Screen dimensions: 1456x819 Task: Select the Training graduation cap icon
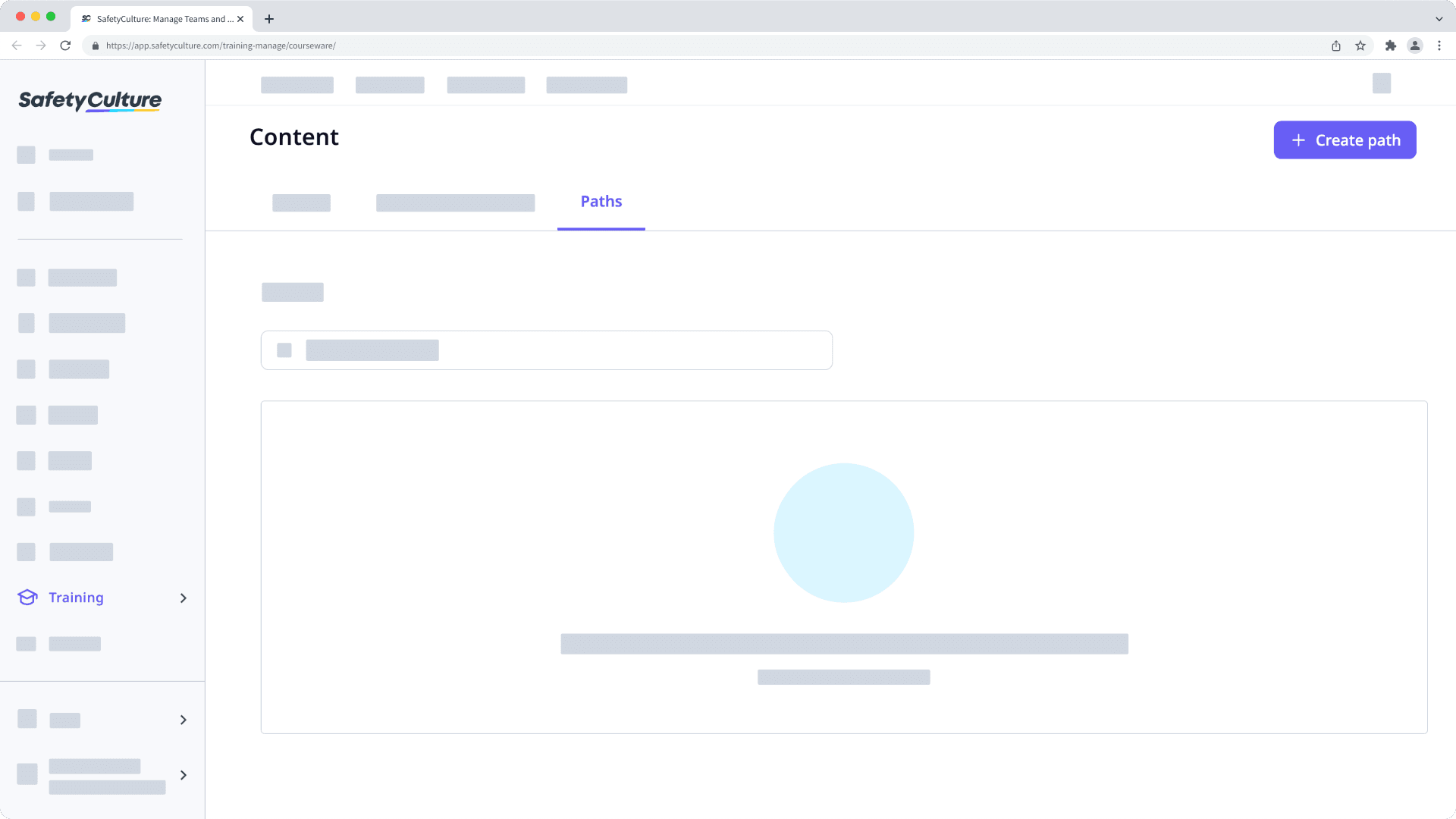27,598
